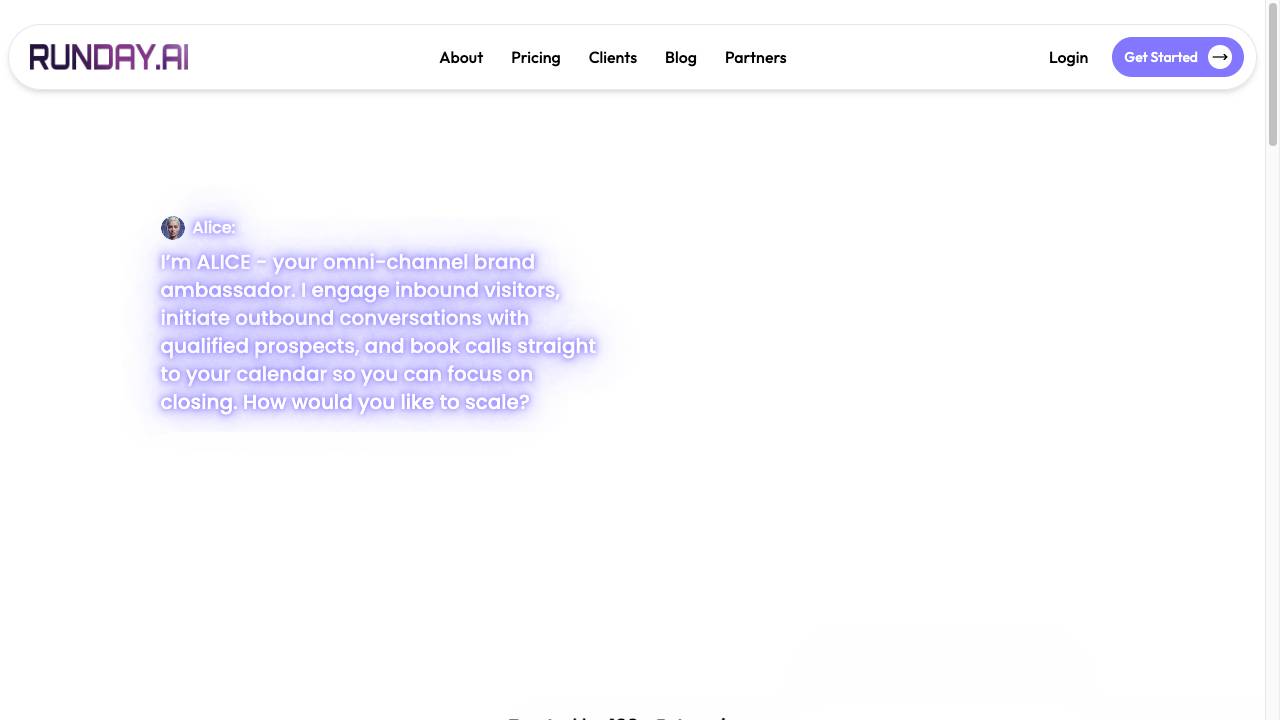Screen dimensions: 1280x720
Task: Click the ALICE intro message text
Action: 378,332
